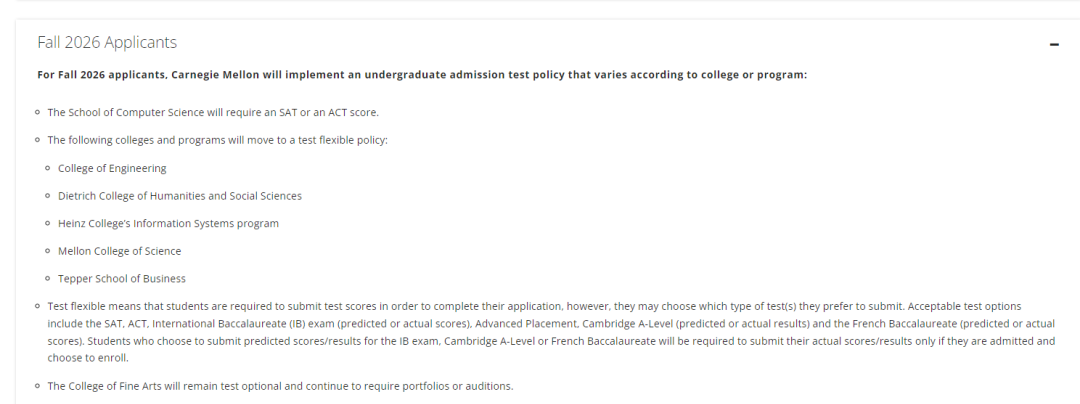Click bullet beside School of Computer Science
The width and height of the screenshot is (1080, 404).
(x=37, y=112)
